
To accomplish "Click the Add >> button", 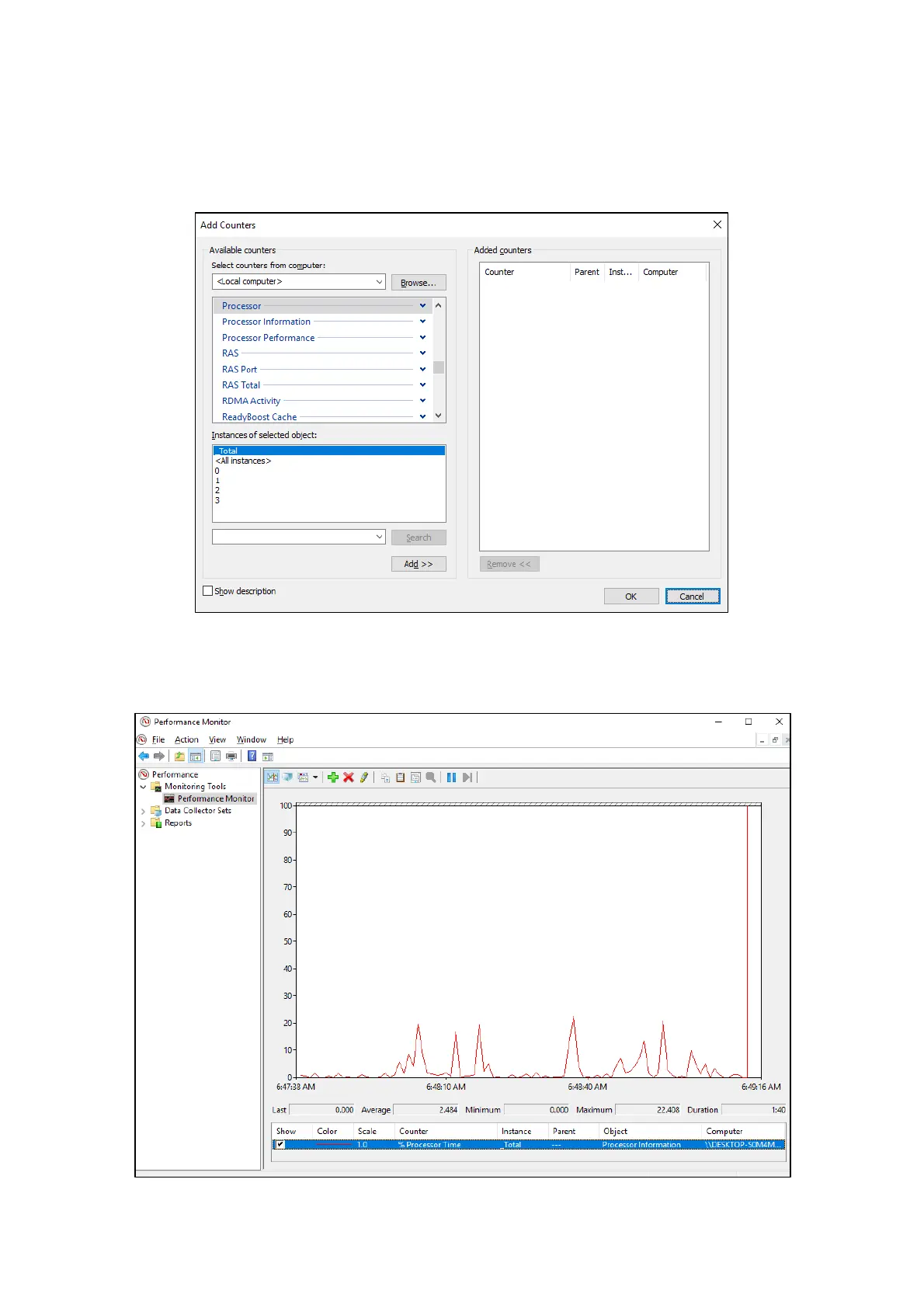I will tap(419, 564).
